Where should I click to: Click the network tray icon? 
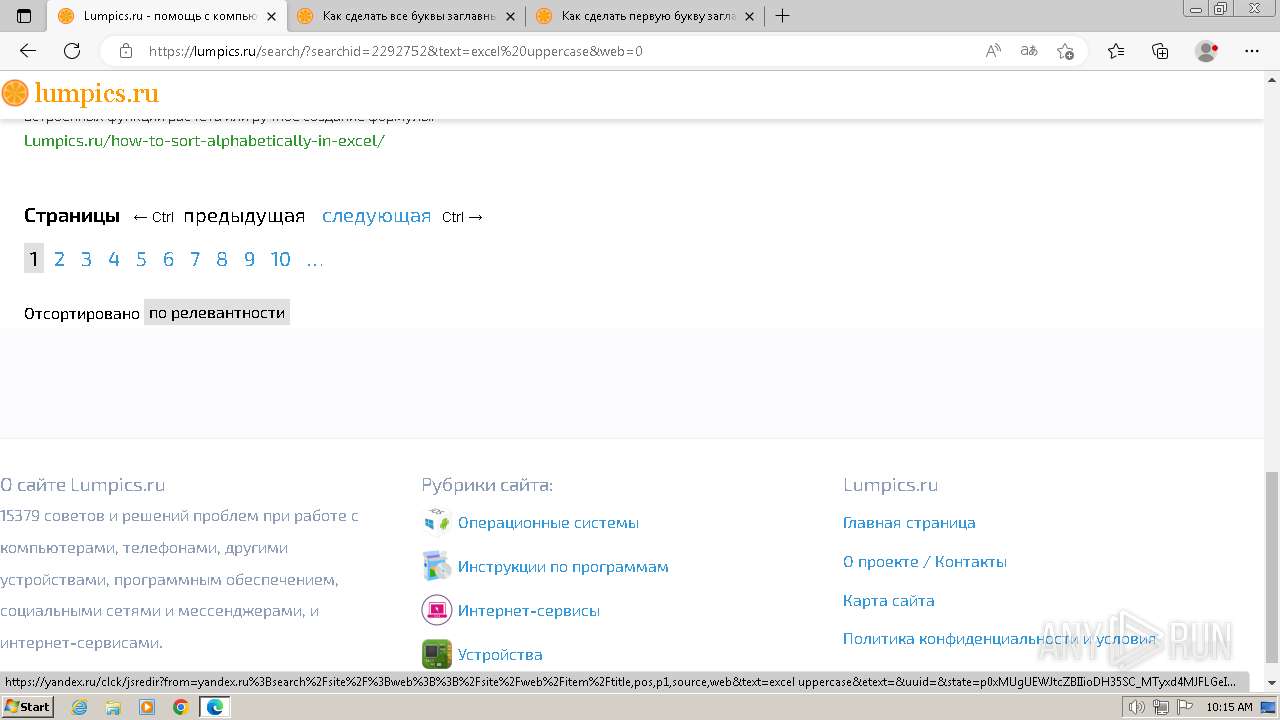pos(1161,707)
